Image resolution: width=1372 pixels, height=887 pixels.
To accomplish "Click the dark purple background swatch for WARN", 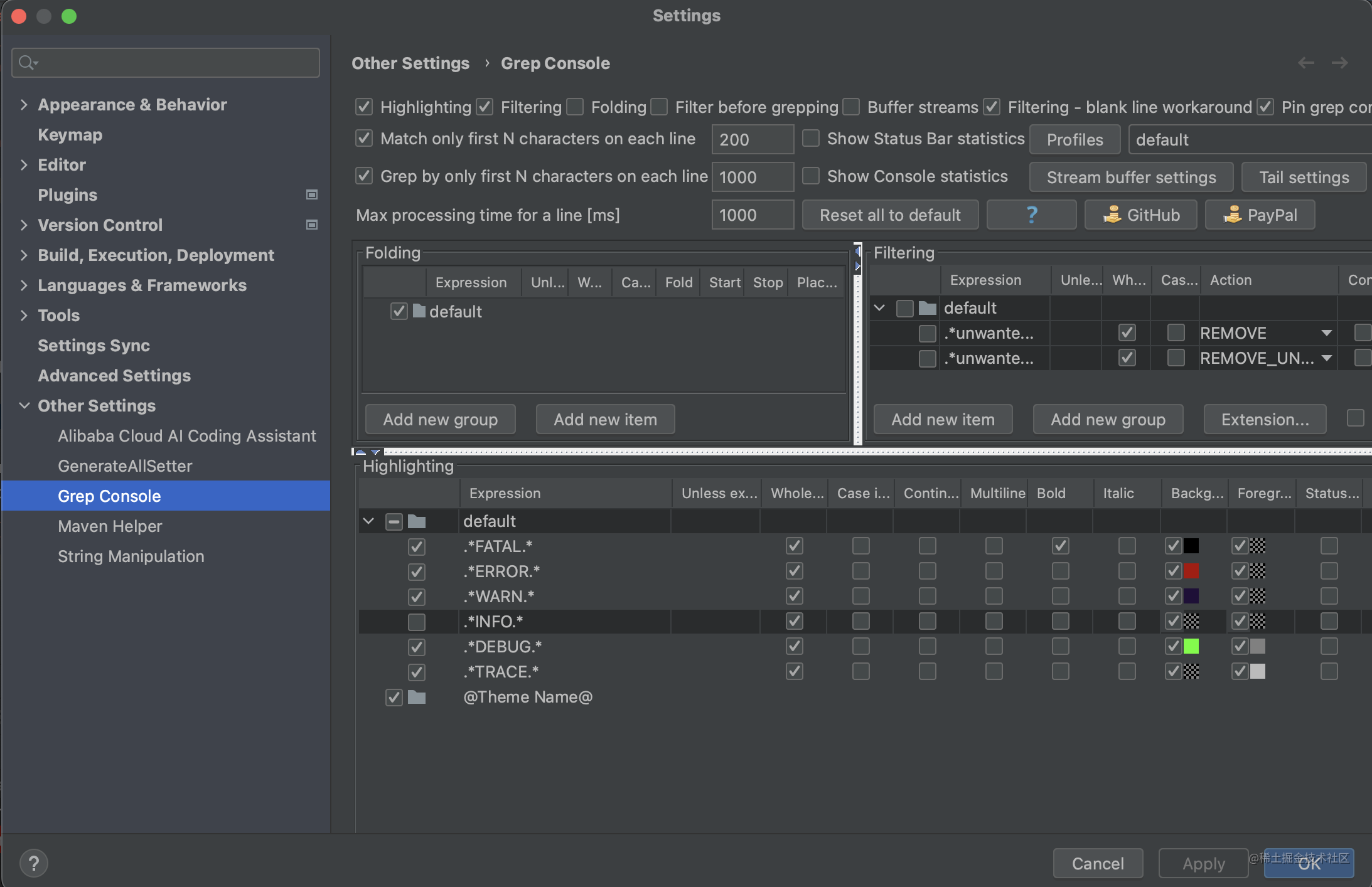I will 1191,596.
